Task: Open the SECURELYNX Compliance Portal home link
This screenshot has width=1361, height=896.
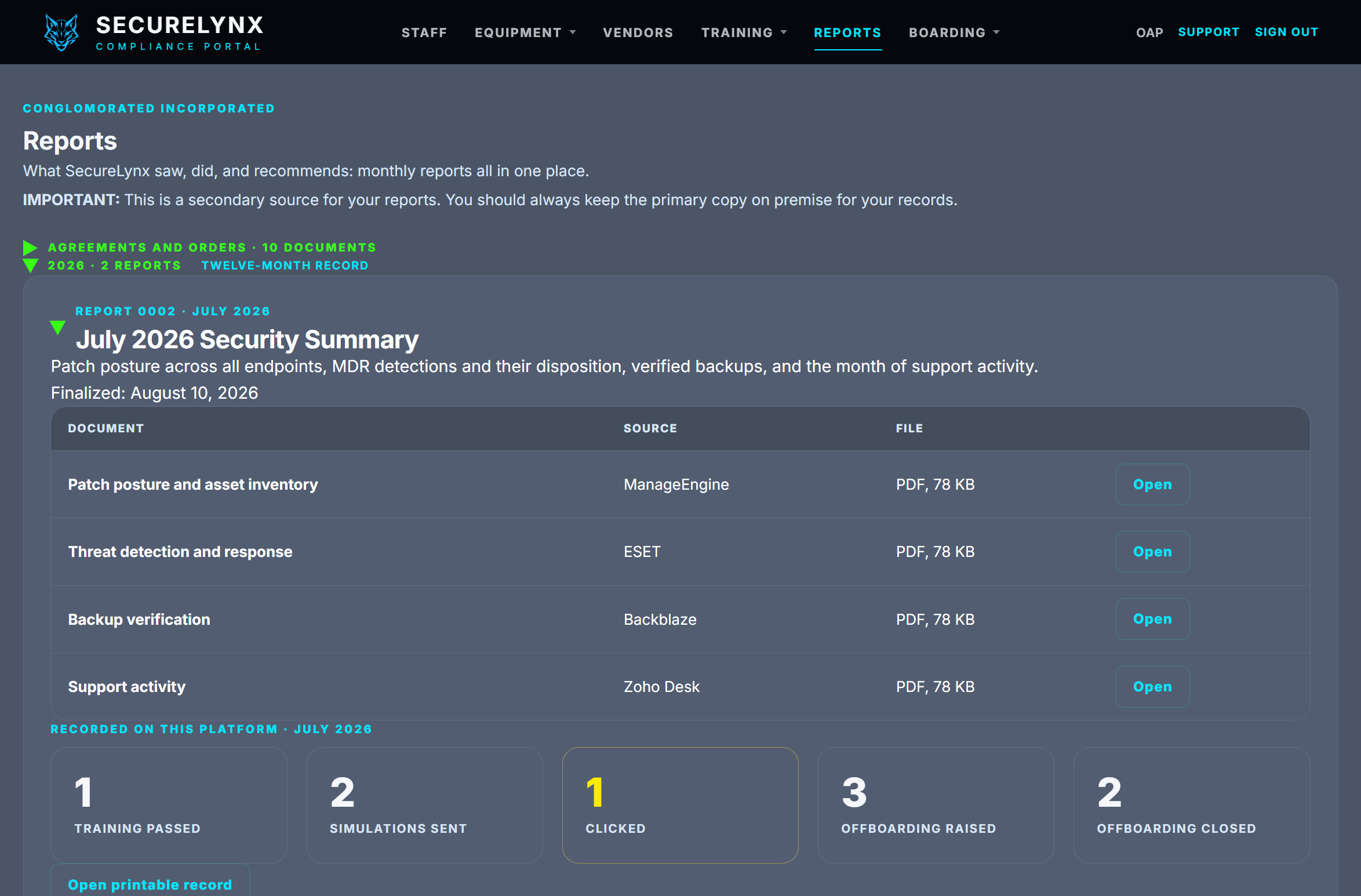Action: pos(154,32)
